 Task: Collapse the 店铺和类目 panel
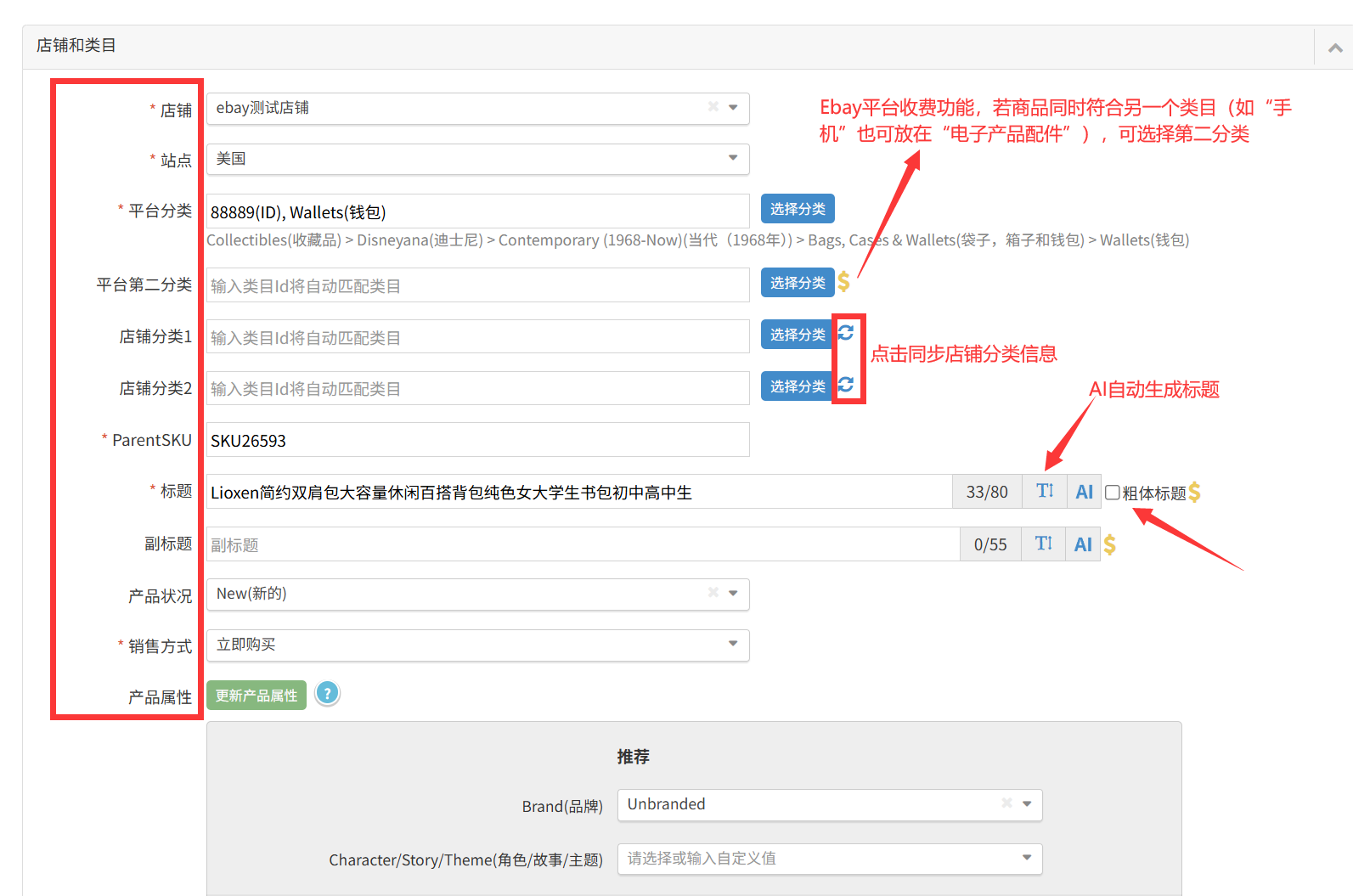[x=1335, y=48]
